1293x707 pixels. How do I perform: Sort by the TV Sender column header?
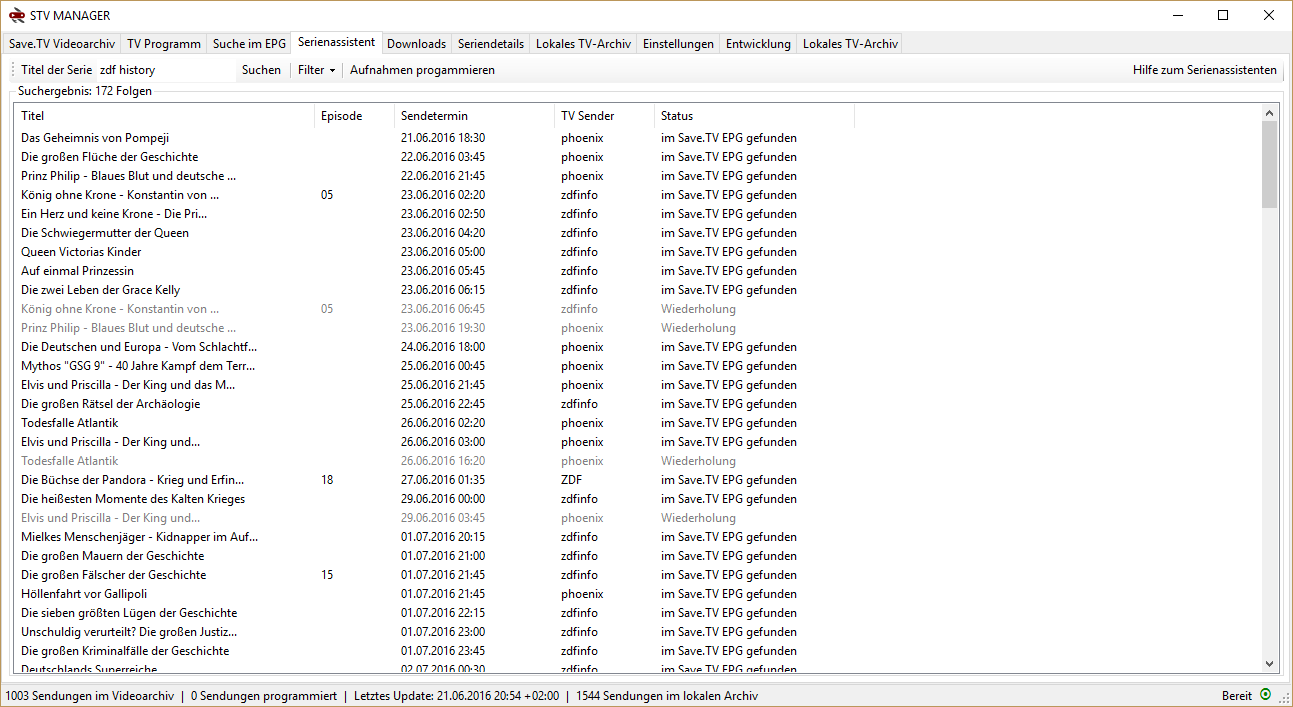click(587, 116)
